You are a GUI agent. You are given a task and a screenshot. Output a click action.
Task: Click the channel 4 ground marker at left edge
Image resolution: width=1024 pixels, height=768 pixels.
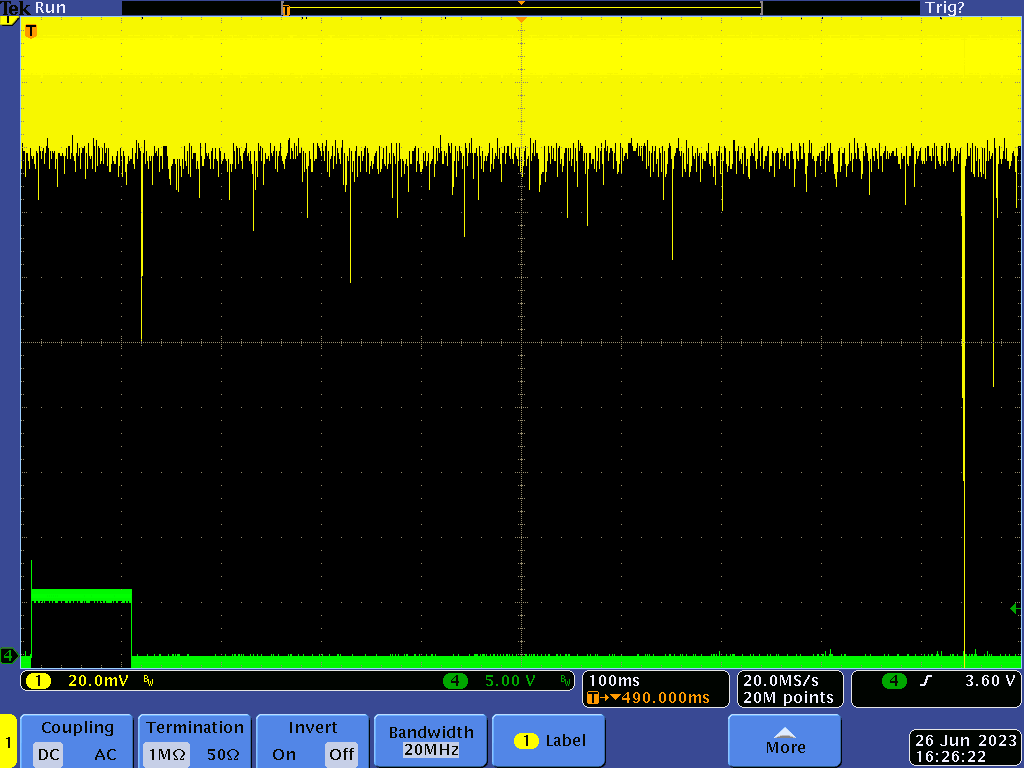[8, 656]
